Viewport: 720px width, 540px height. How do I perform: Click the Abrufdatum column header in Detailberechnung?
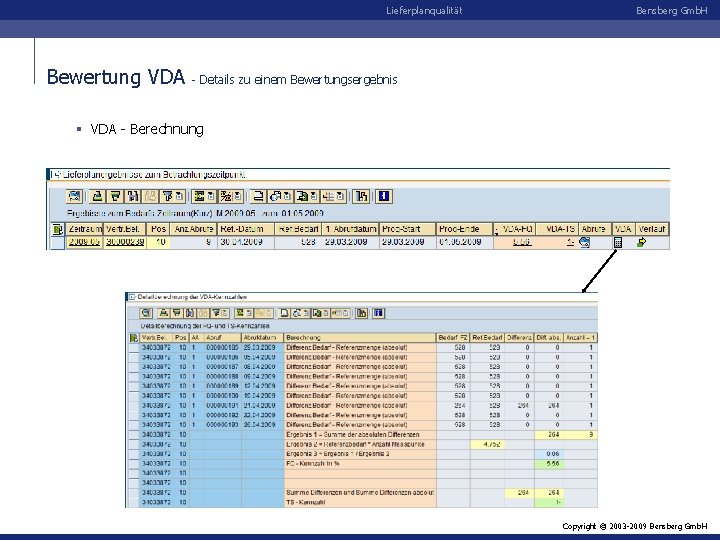click(262, 338)
